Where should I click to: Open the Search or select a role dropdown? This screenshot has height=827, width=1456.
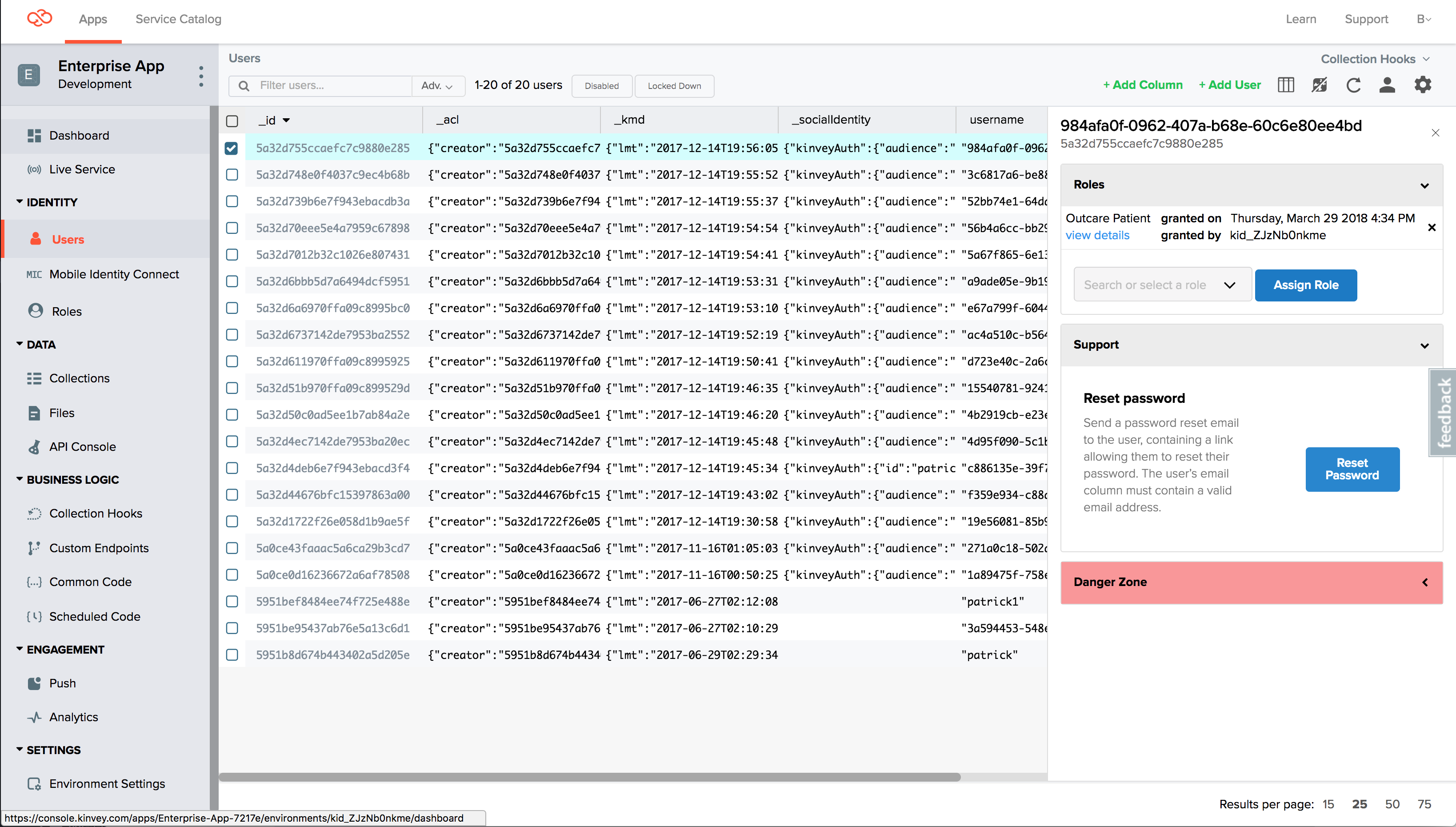tap(1161, 285)
